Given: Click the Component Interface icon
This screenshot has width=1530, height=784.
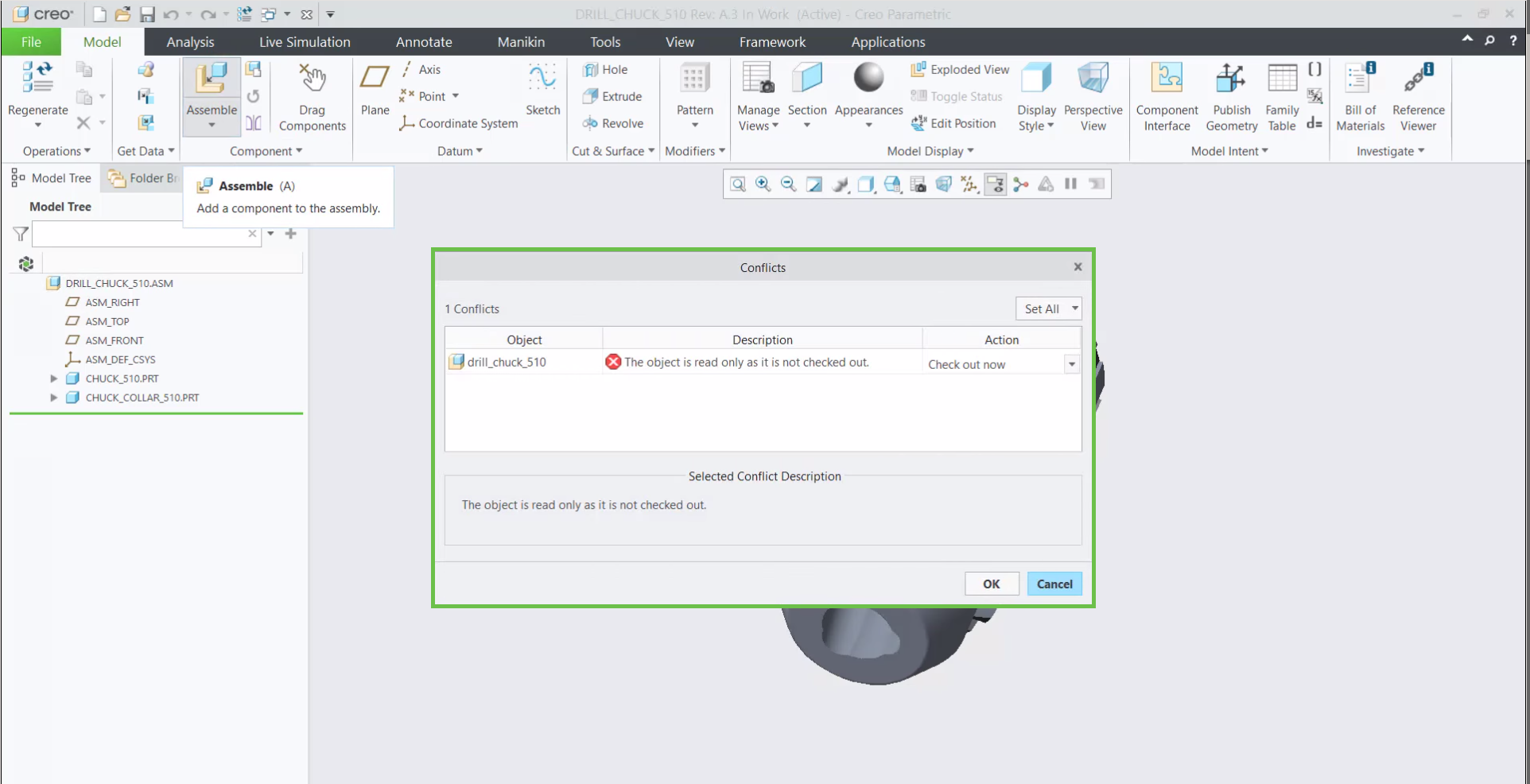Looking at the screenshot, I should point(1167,78).
